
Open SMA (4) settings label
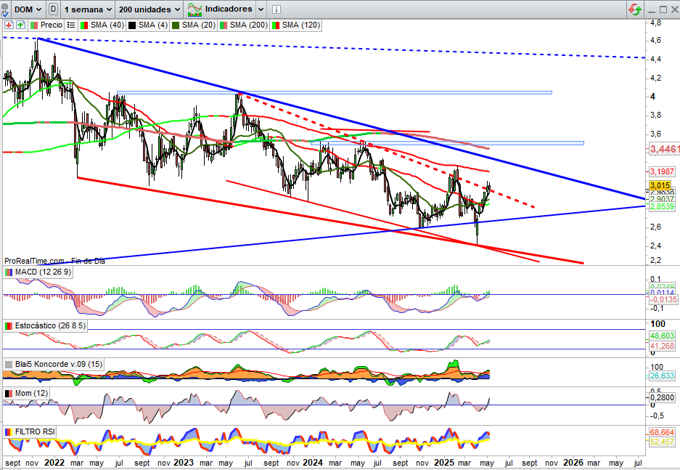(153, 25)
